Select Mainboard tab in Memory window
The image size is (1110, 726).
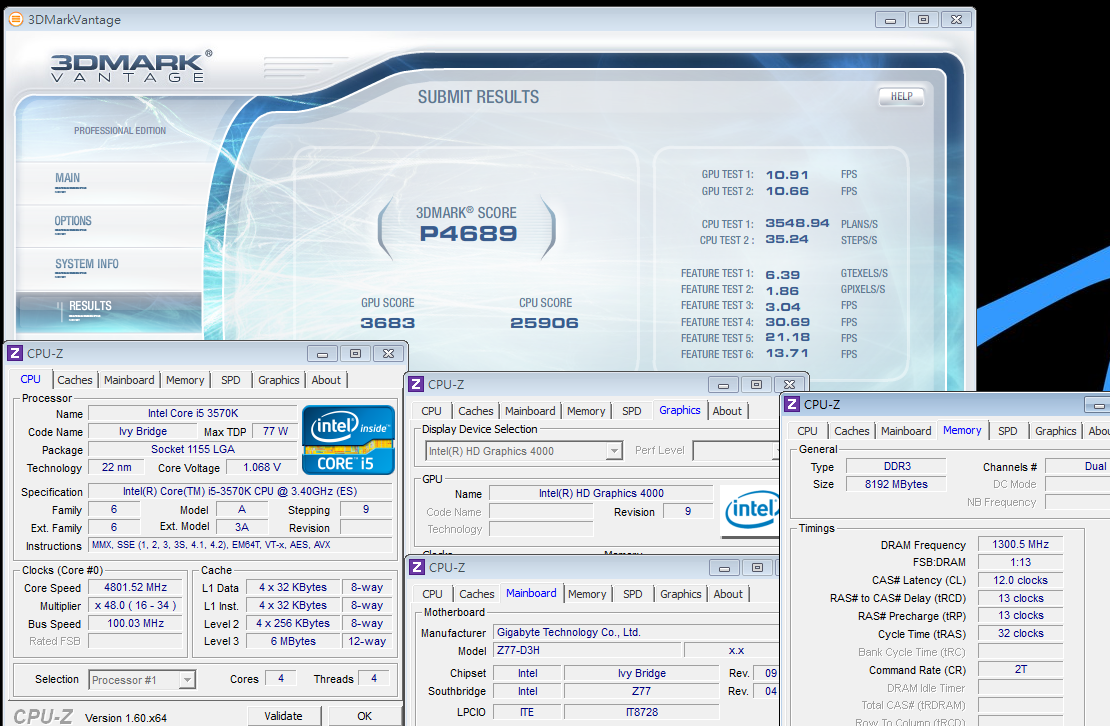906,431
